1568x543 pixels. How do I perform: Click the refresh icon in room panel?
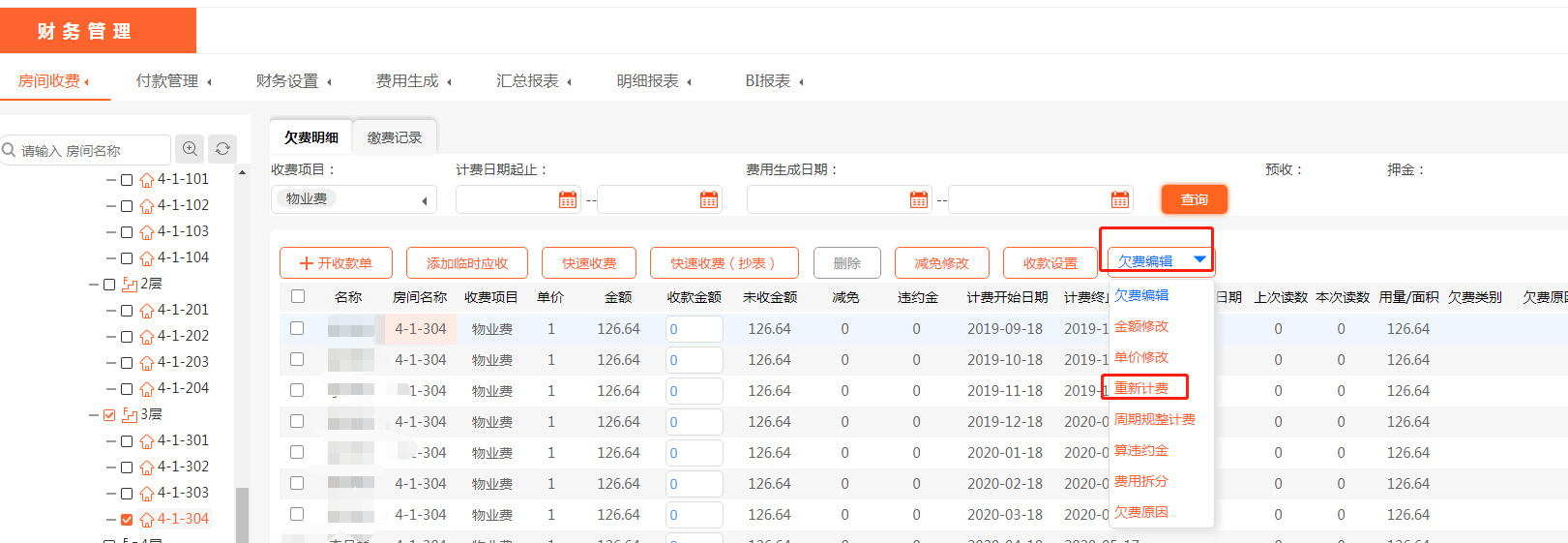click(x=222, y=149)
